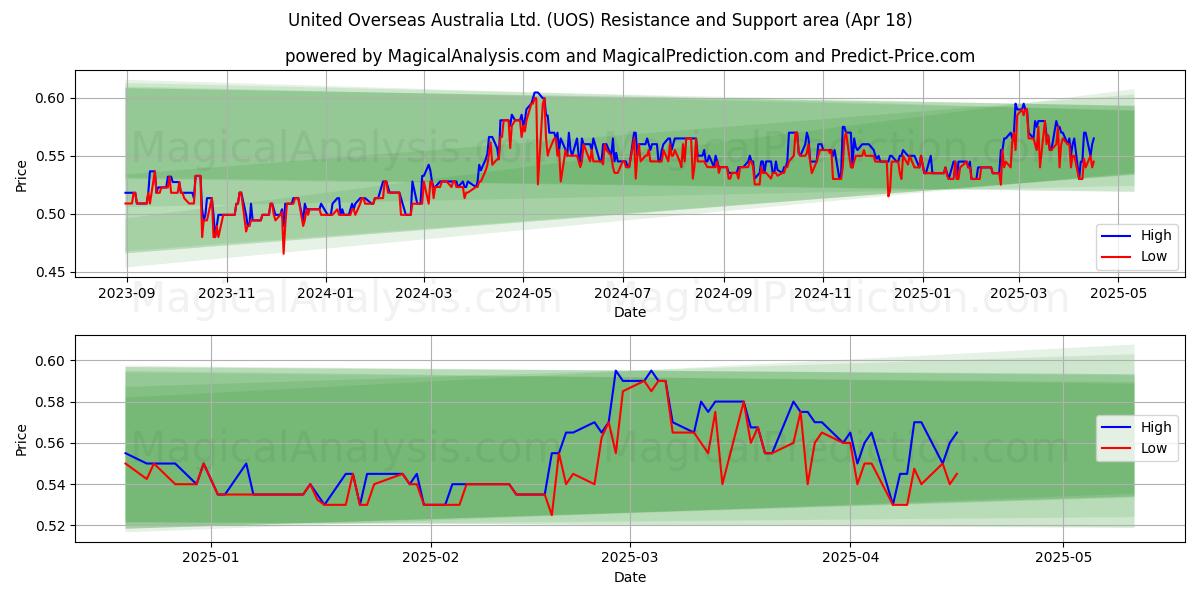Image resolution: width=1200 pixels, height=600 pixels.
Task: Click the '2024-03' tick label on top chart
Action: tap(424, 295)
